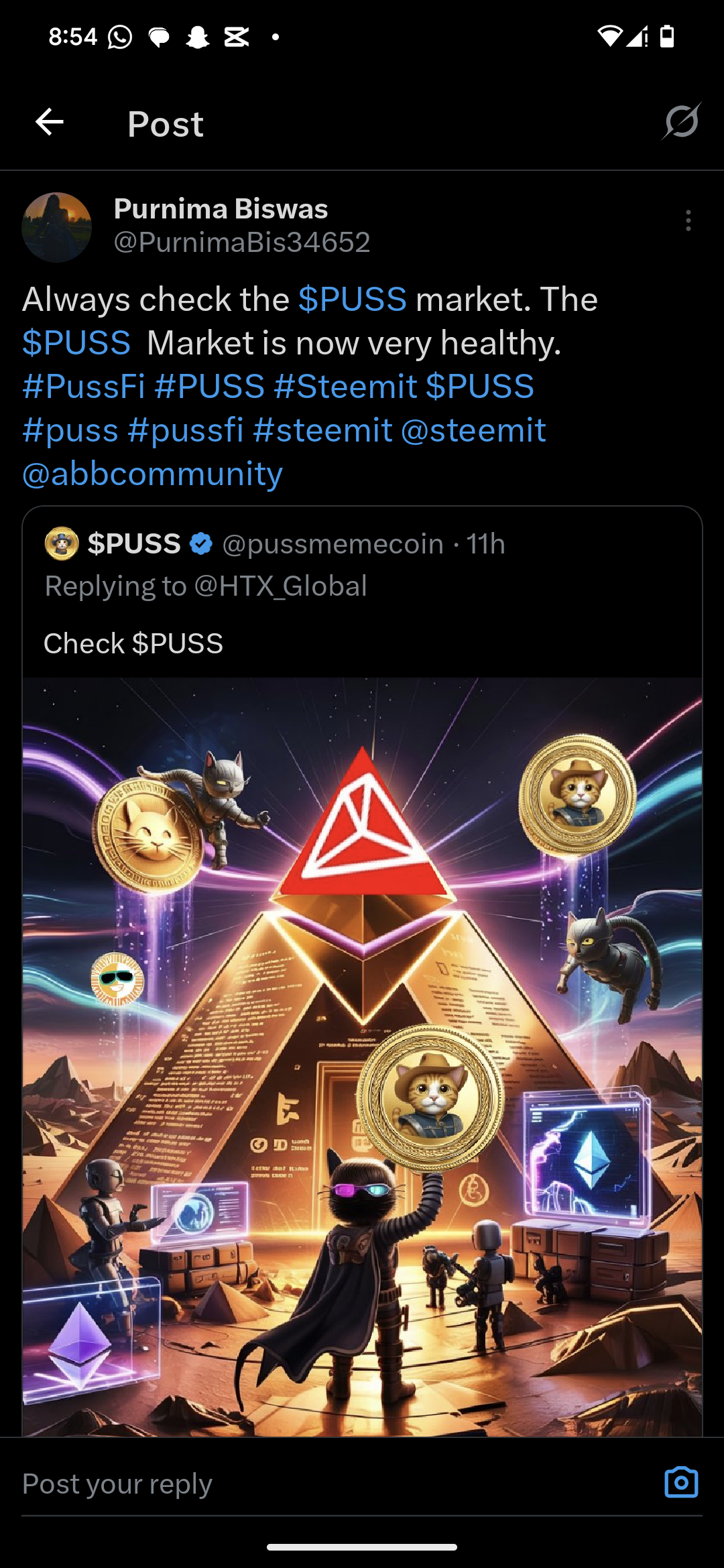Open Purnima Biswas display name

pyautogui.click(x=221, y=208)
